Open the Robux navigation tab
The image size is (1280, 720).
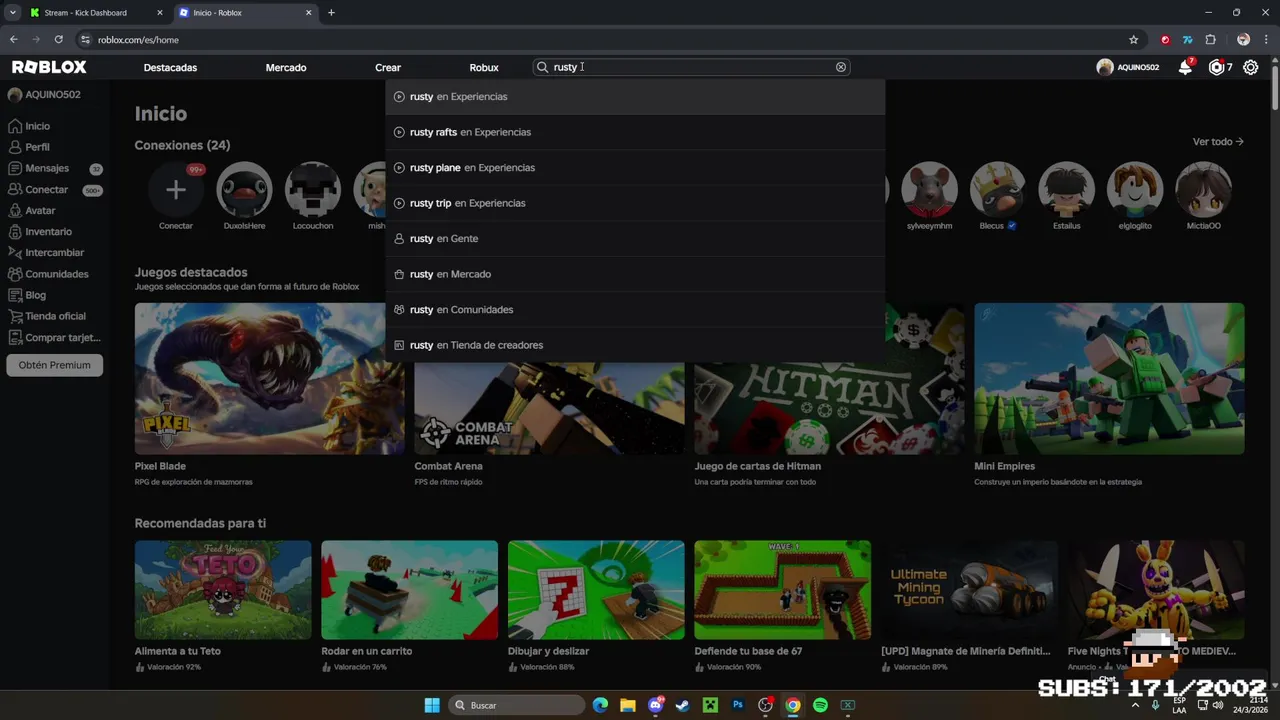(x=484, y=67)
